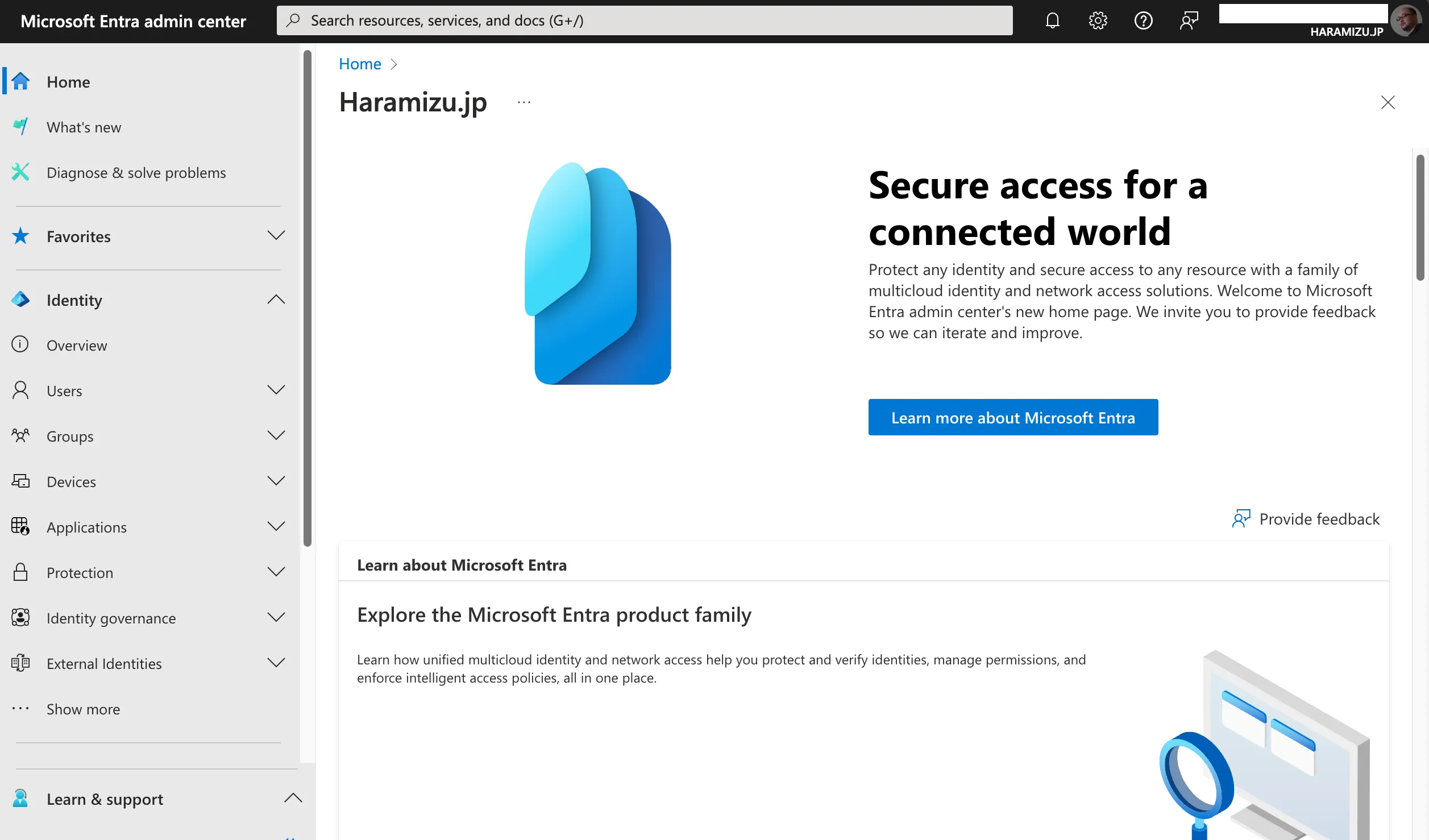Open the help question mark icon
Screen dimensions: 1429x840
1143,20
